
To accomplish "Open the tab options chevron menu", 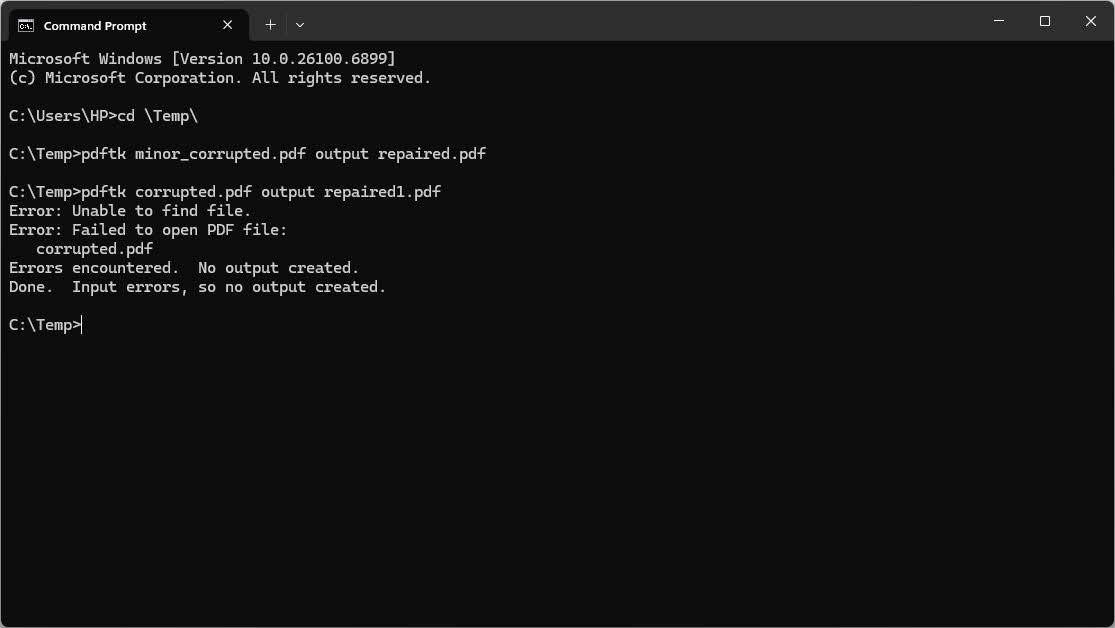I will point(299,24).
